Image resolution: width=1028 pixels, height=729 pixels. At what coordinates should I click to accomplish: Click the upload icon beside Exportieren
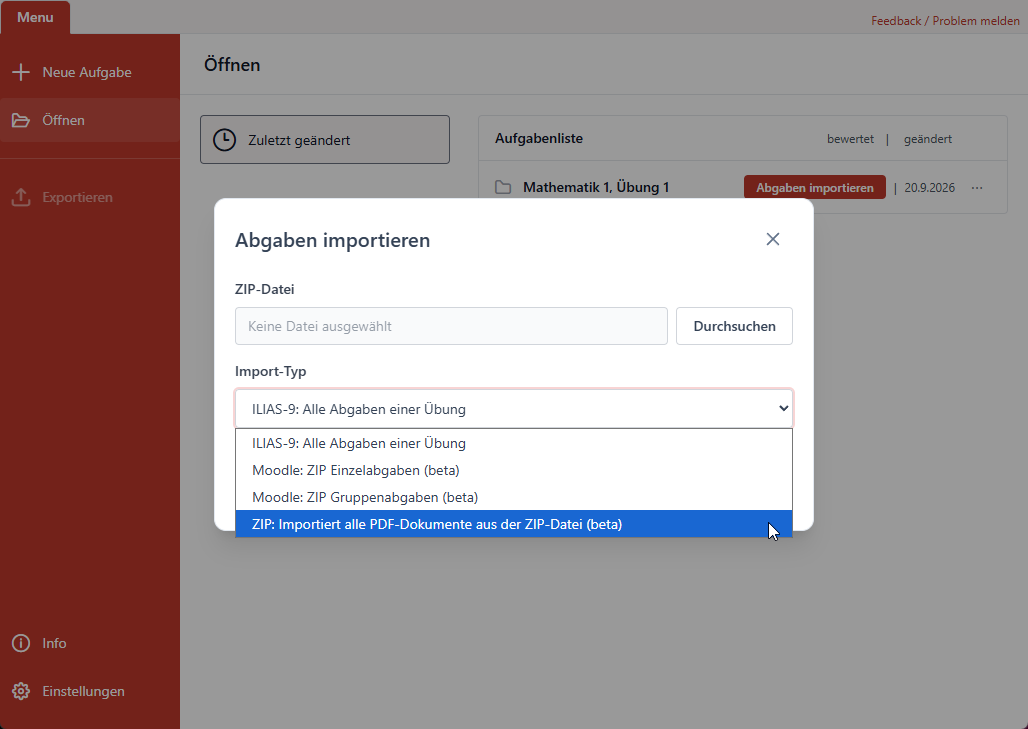pyautogui.click(x=21, y=197)
